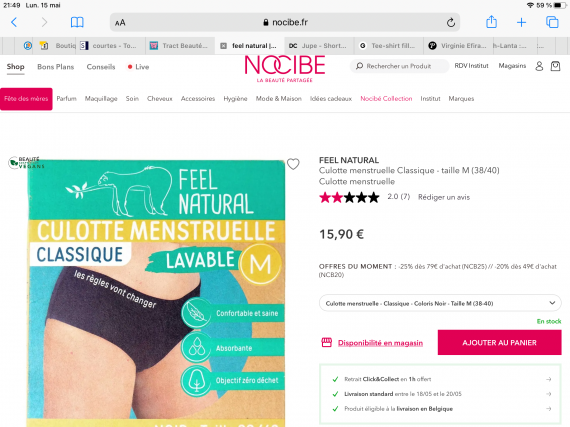Add a new tab with plus icon
Viewport: 570px width, 427px height.
pyautogui.click(x=521, y=23)
